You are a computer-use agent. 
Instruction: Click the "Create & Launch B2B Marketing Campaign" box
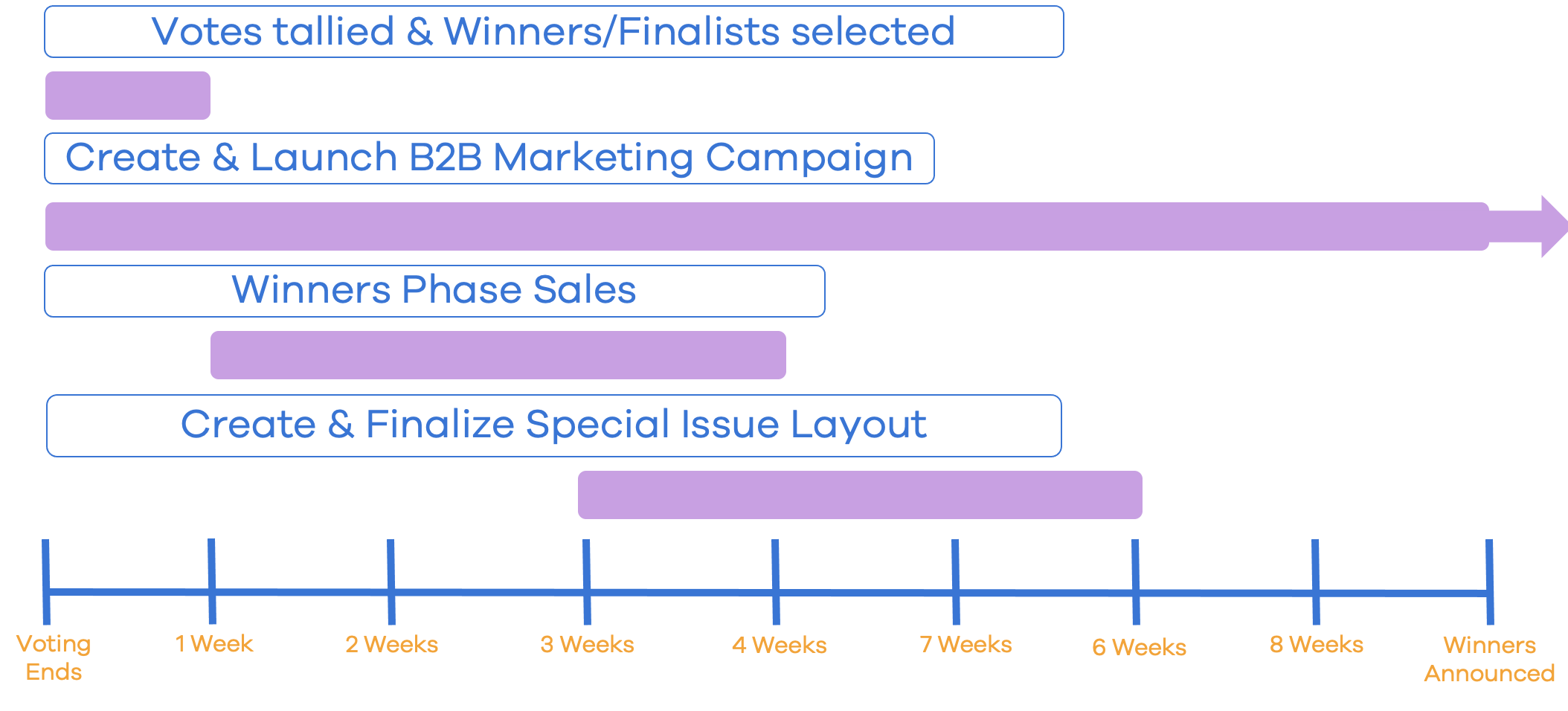coord(489,158)
